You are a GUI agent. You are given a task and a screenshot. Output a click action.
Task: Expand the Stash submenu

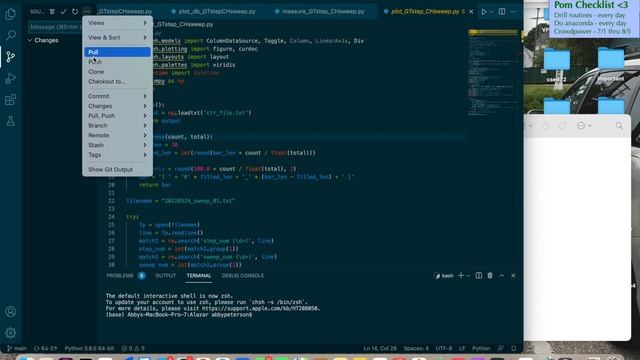117,145
